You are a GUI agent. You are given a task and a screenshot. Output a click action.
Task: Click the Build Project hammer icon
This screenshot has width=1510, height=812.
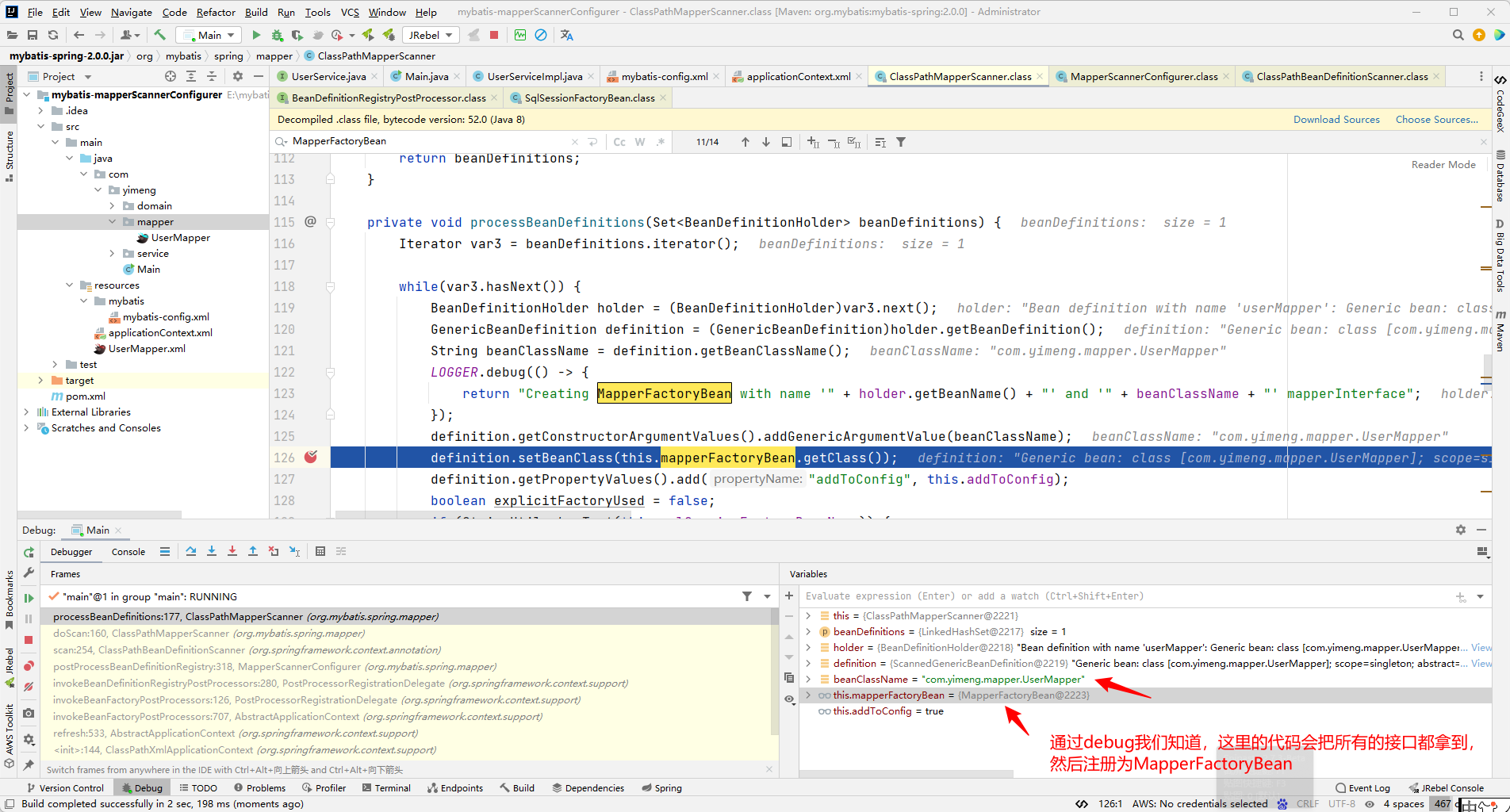159,35
